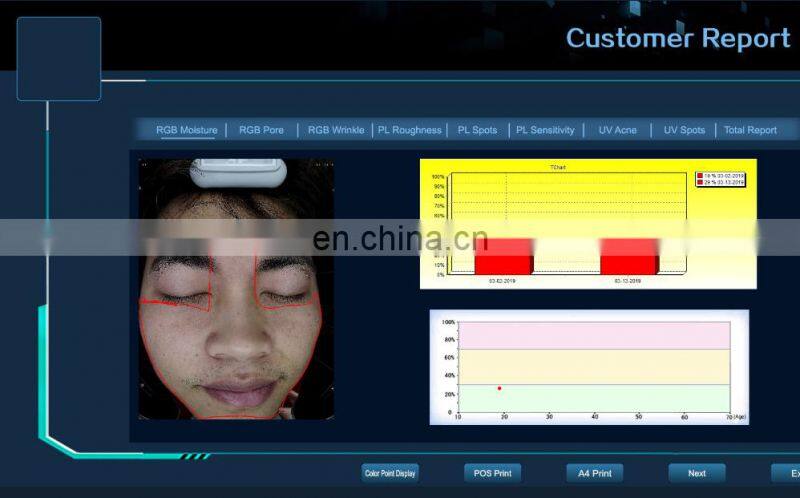
Task: Open the PL Spots tab
Action: [477, 130]
